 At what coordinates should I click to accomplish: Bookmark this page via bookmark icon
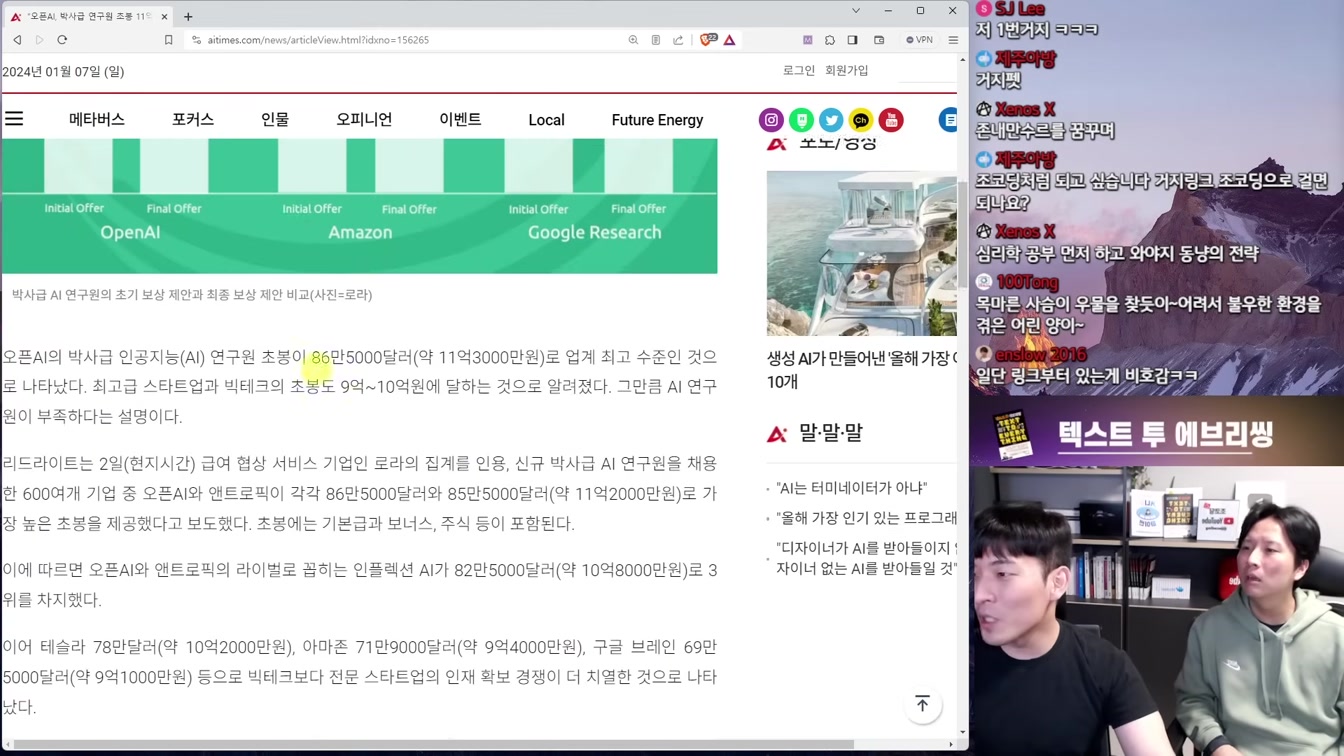pyautogui.click(x=168, y=40)
